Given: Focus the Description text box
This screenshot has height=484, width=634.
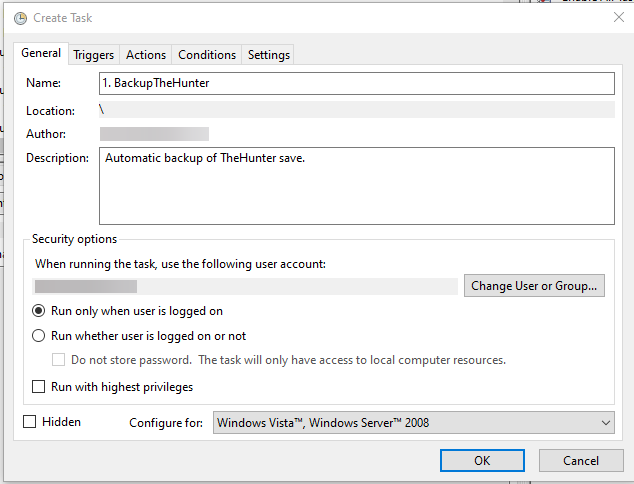Looking at the screenshot, I should pos(356,186).
